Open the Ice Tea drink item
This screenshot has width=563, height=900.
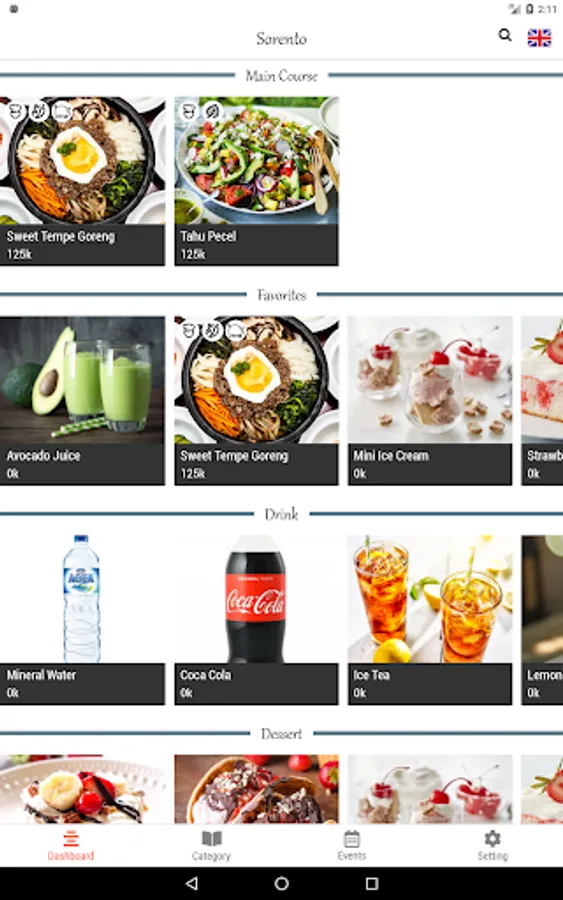(430, 620)
